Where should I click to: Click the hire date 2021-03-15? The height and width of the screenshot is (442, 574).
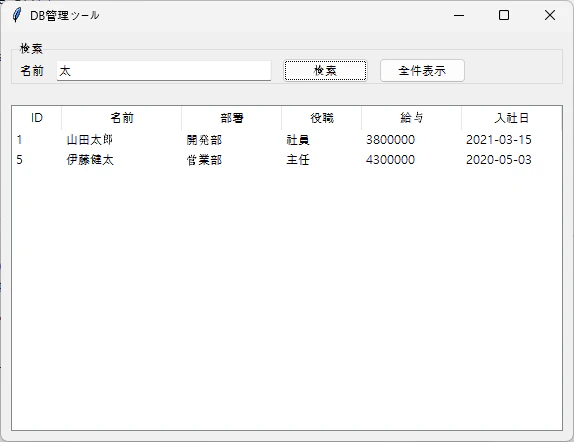[499, 140]
